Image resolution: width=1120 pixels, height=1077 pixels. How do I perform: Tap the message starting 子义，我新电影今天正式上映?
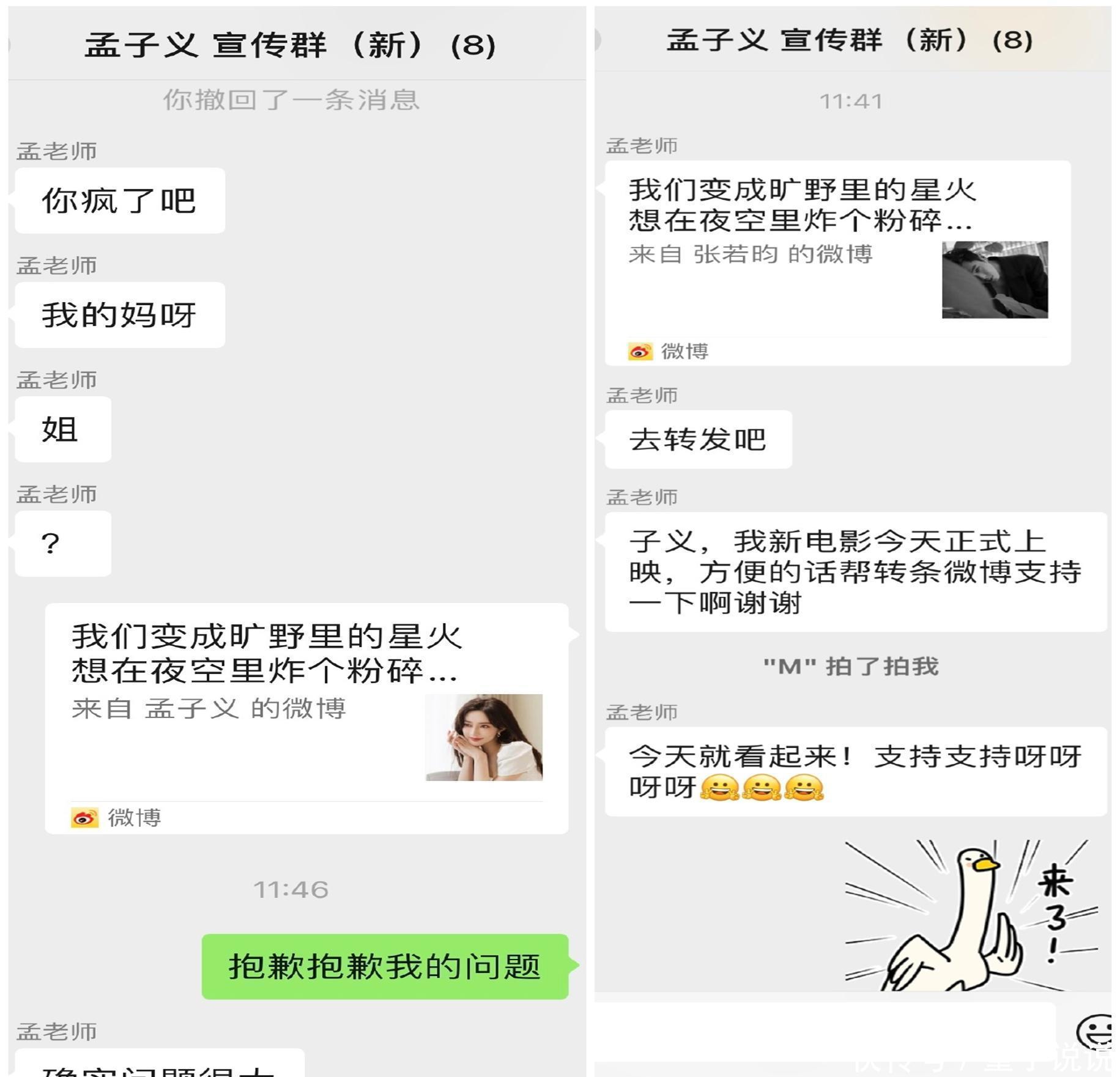856,572
